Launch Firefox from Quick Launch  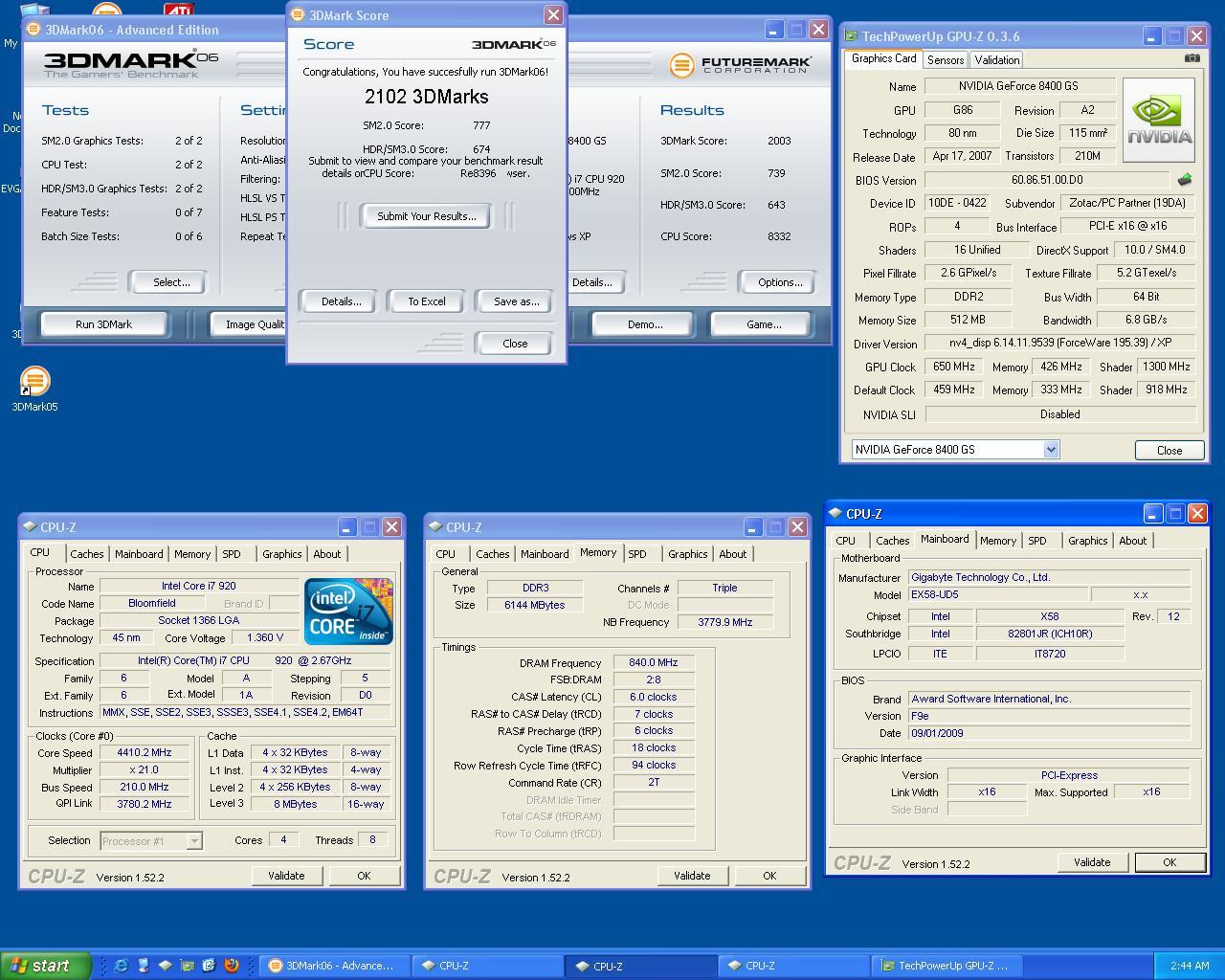coord(231,966)
